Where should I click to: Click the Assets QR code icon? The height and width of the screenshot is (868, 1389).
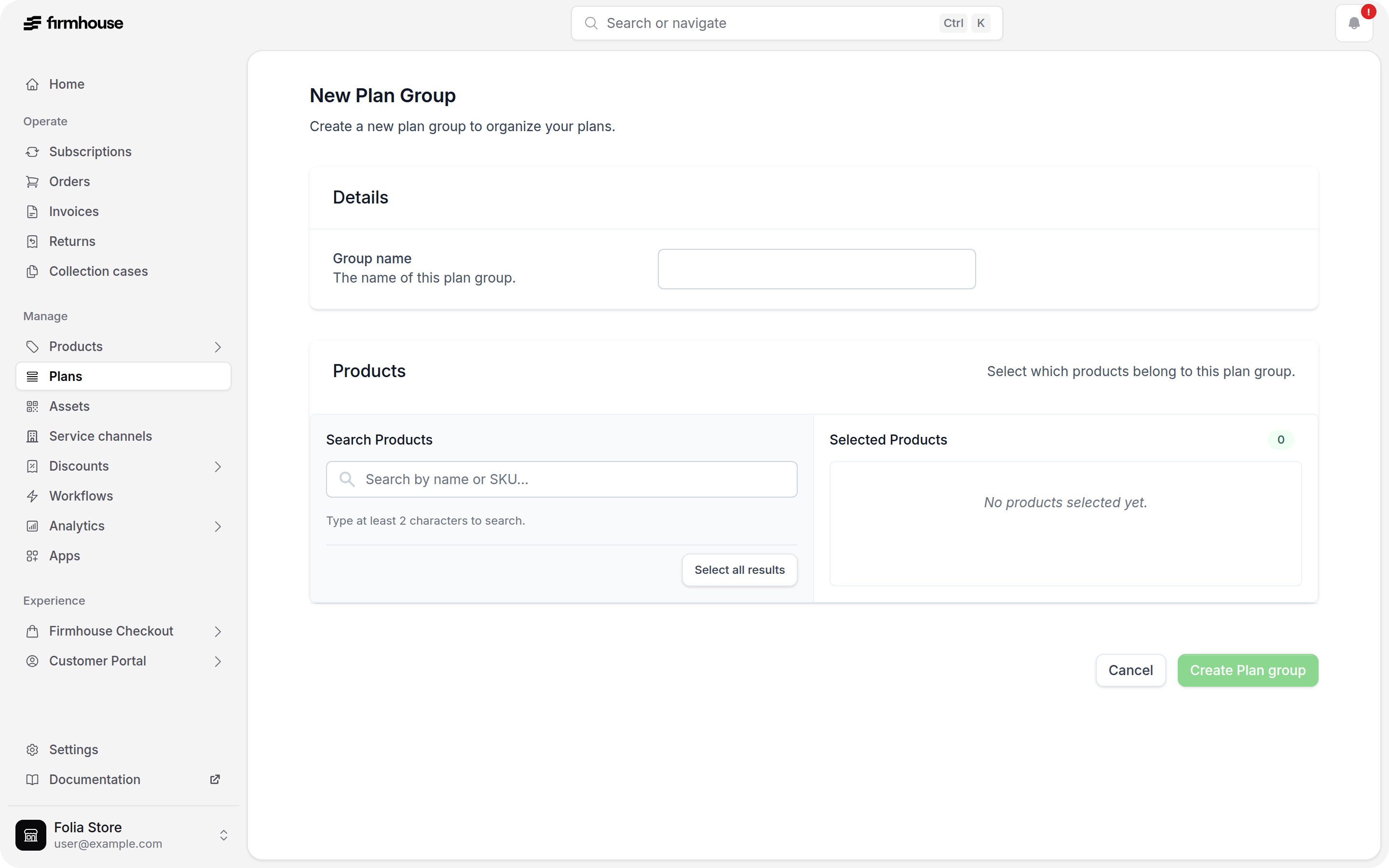click(32, 406)
